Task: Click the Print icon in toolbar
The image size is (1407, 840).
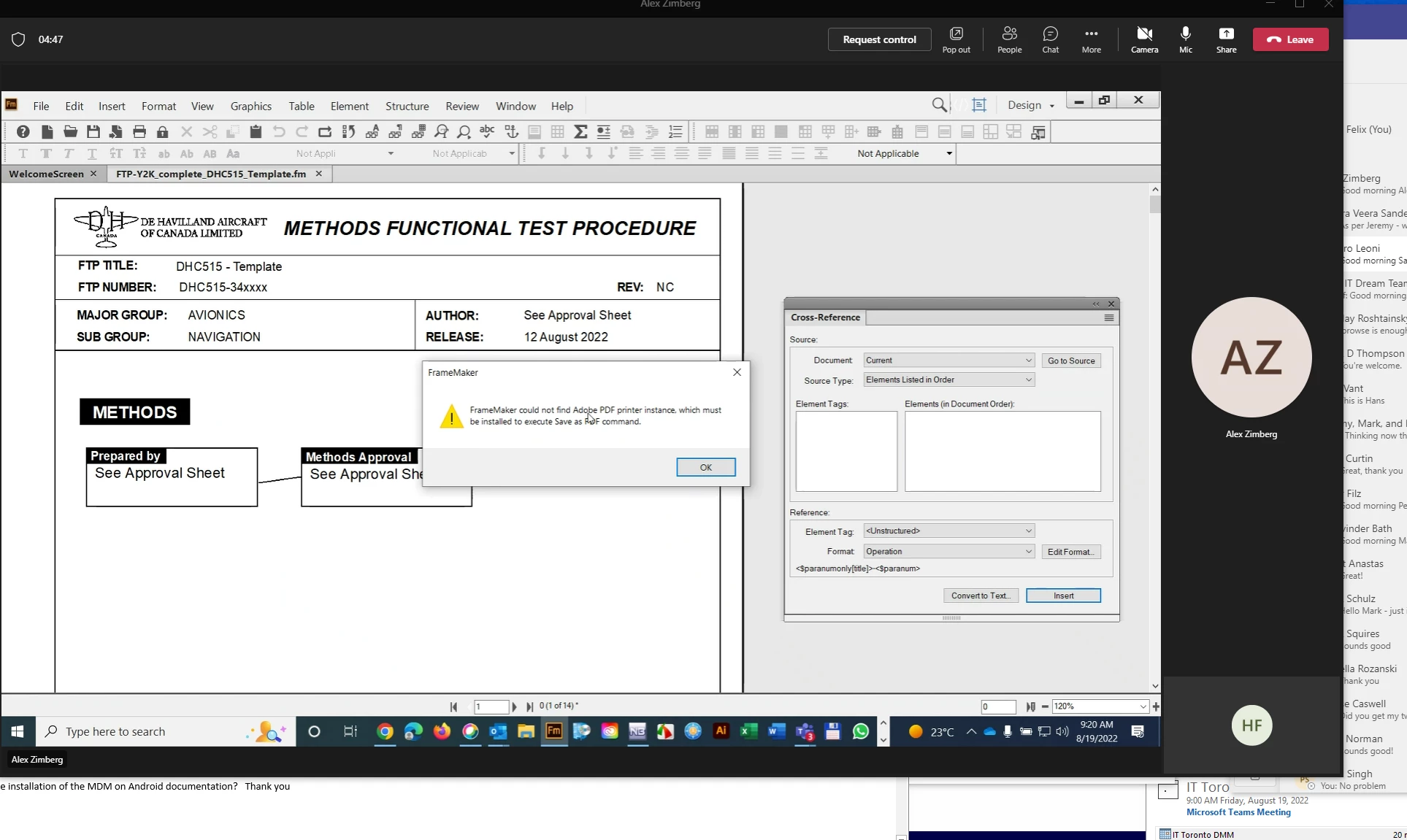Action: coord(139,132)
